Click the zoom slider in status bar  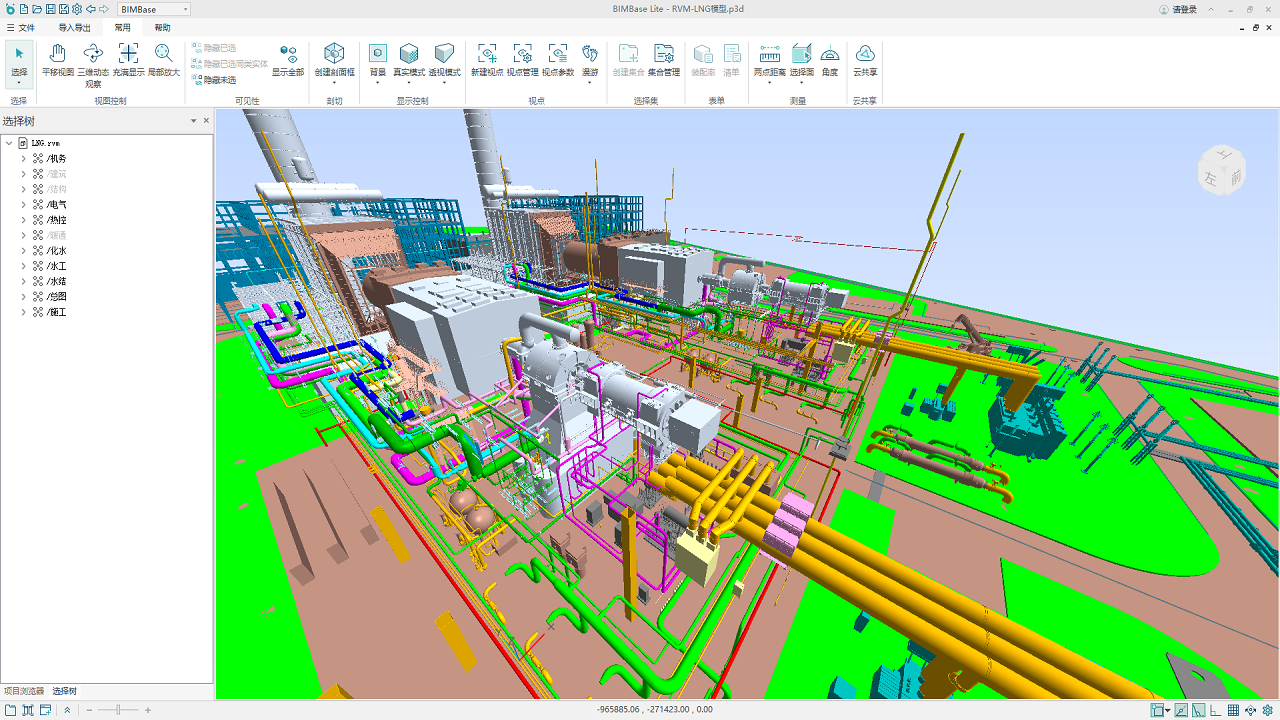coord(119,710)
